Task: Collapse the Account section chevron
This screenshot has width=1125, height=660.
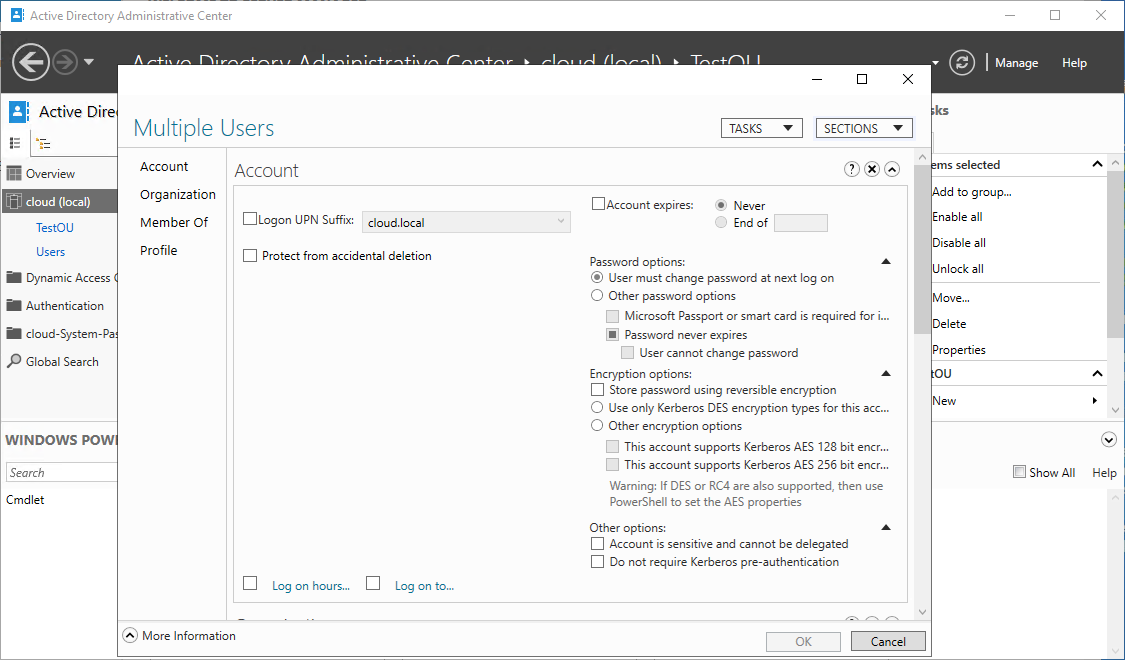Action: tap(892, 169)
